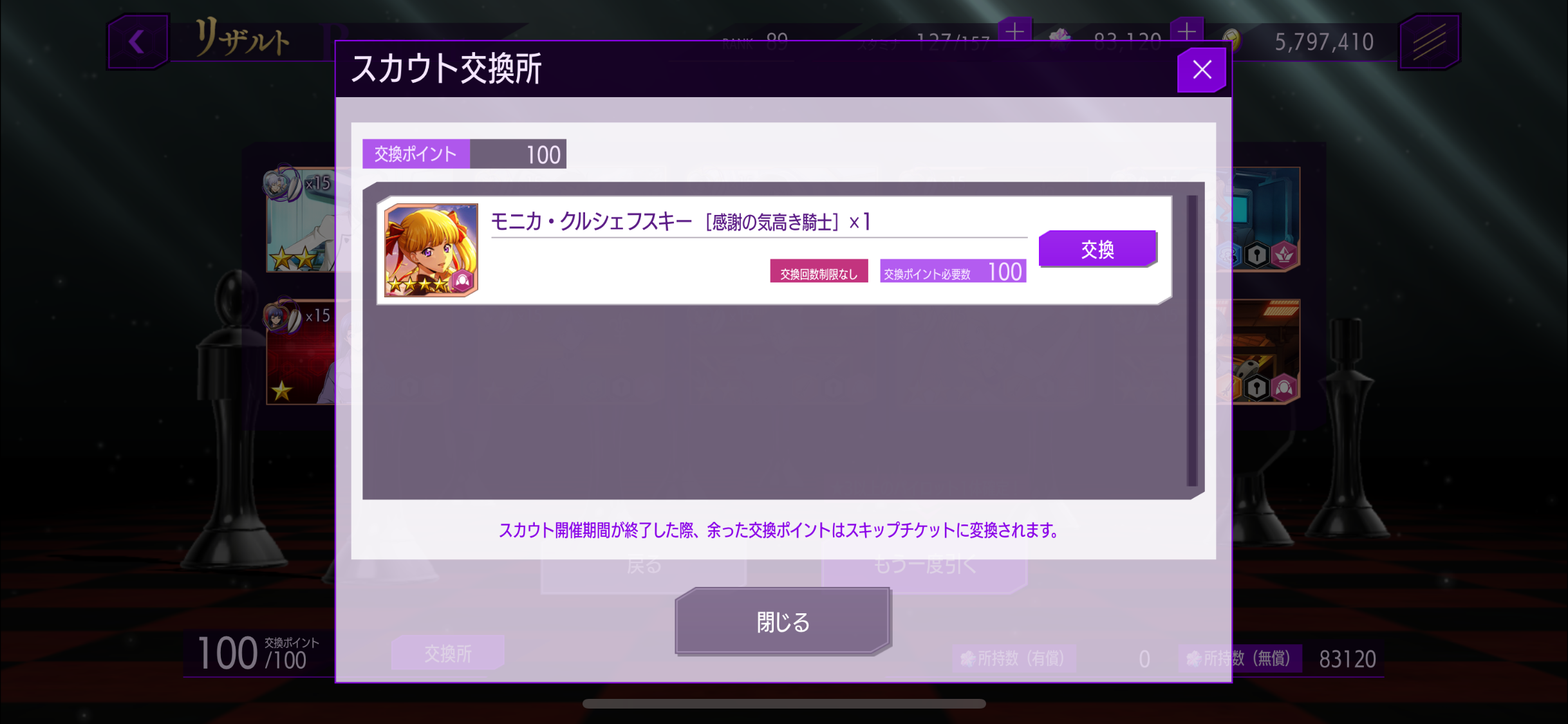Click the exchange list vertical scrollbar
Viewport: 1568px width, 724px height.
[x=1192, y=340]
